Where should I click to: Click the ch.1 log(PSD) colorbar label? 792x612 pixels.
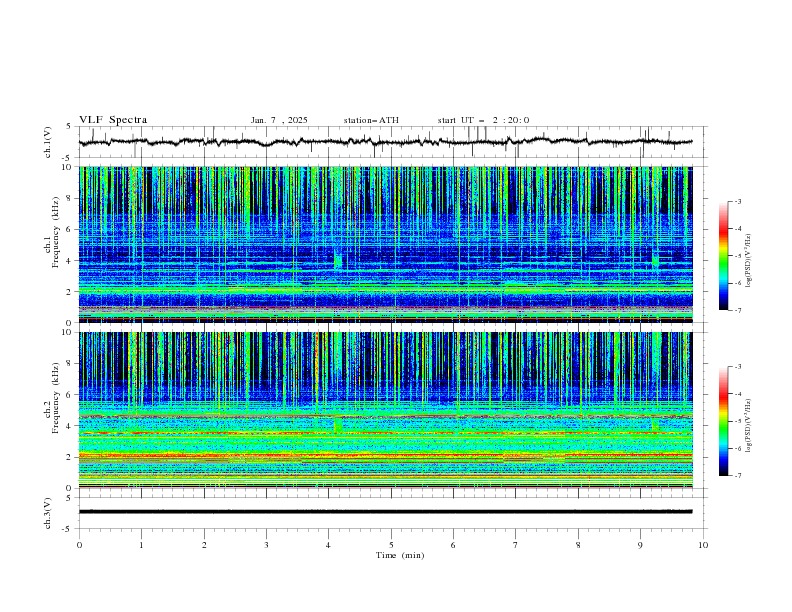pyautogui.click(x=748, y=261)
